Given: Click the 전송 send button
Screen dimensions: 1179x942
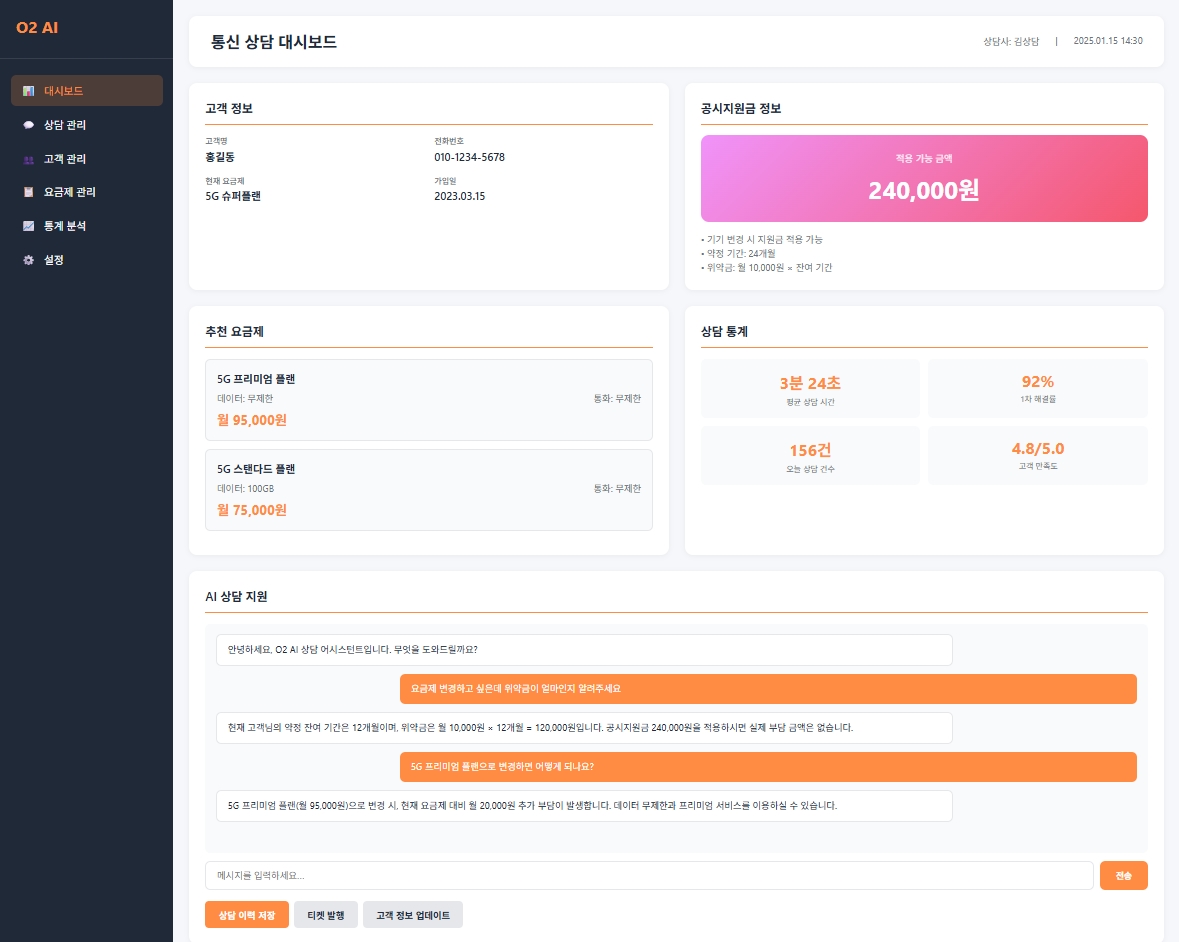Looking at the screenshot, I should pos(1123,875).
